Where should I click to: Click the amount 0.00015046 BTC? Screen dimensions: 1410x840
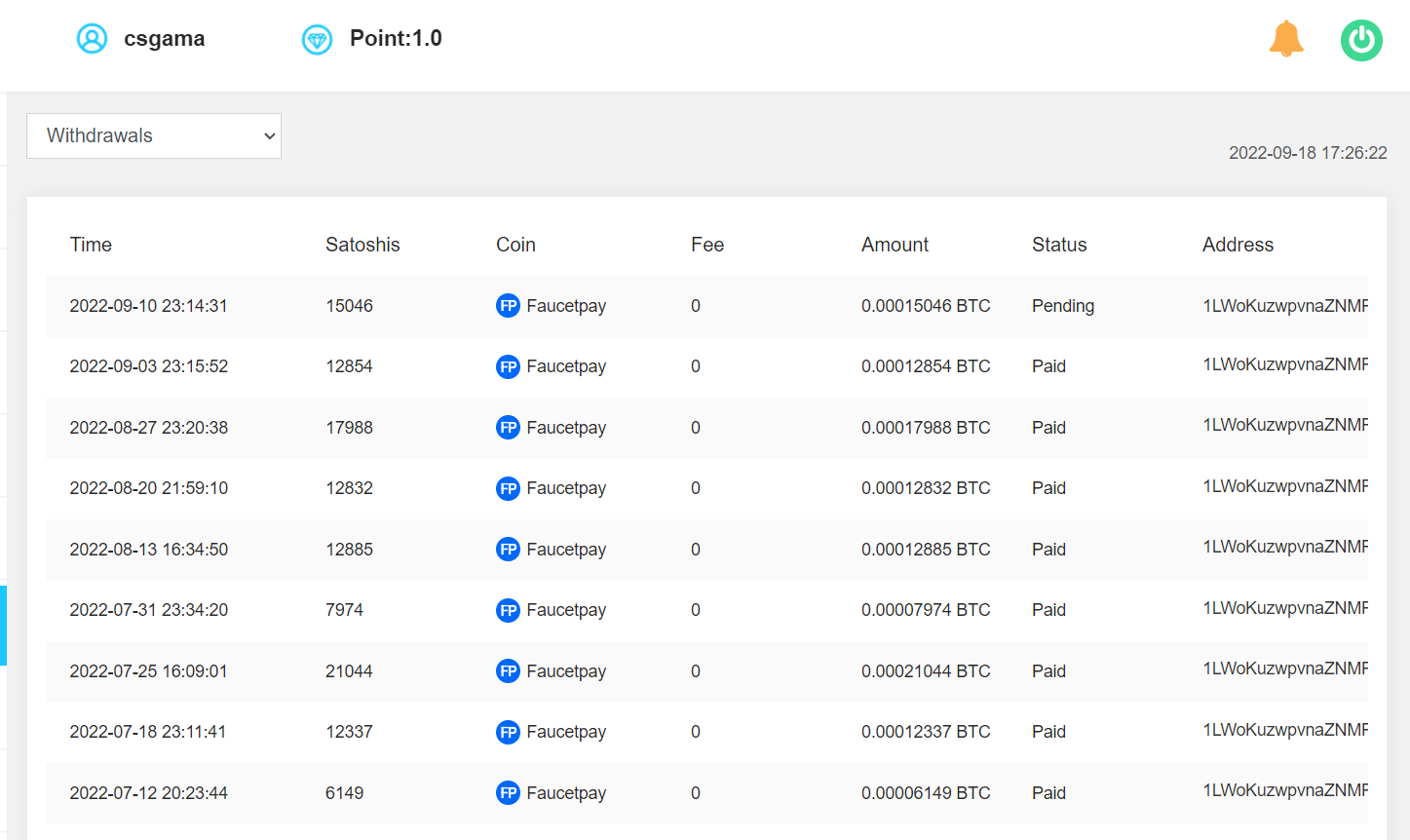pyautogui.click(x=926, y=306)
